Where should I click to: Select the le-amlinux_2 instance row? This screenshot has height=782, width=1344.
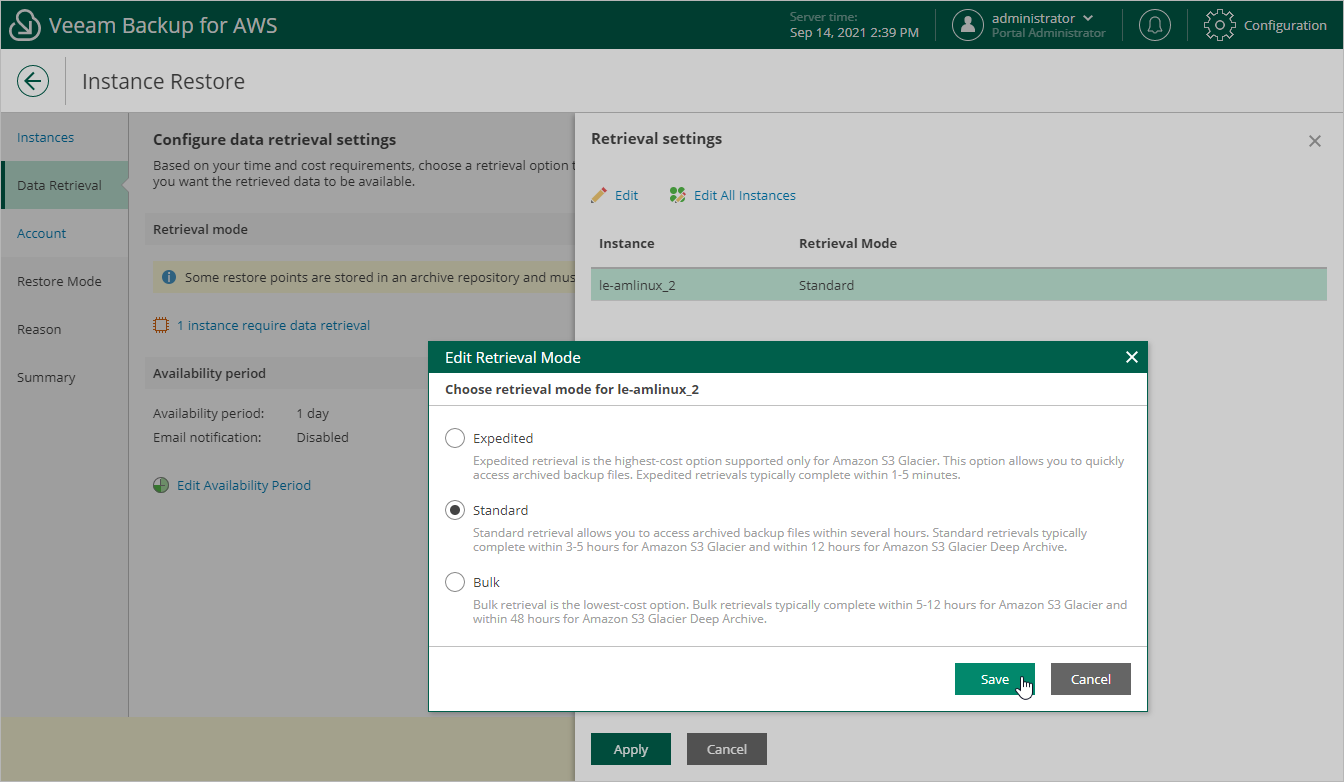958,285
